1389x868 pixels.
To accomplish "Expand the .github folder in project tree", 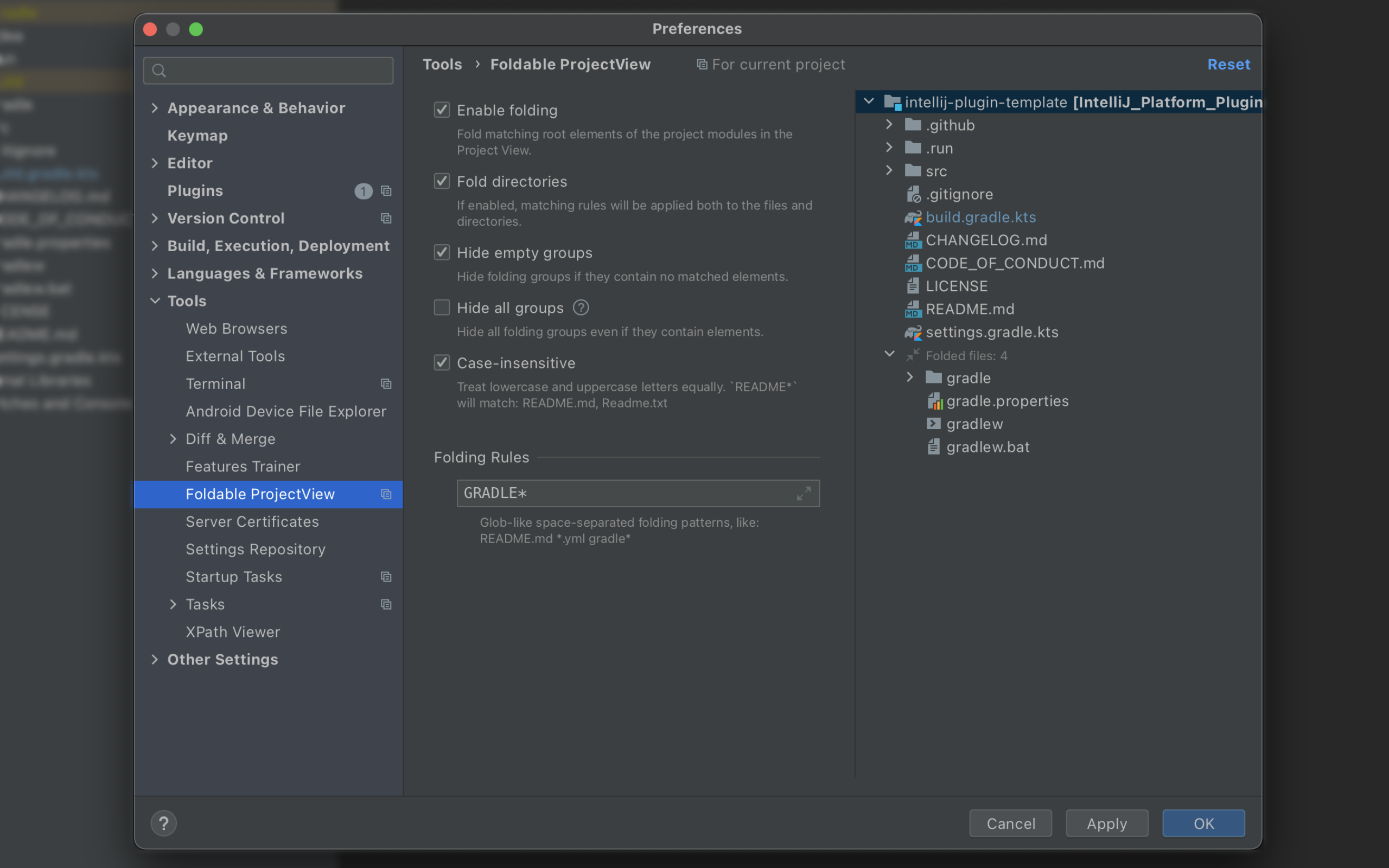I will tap(889, 125).
